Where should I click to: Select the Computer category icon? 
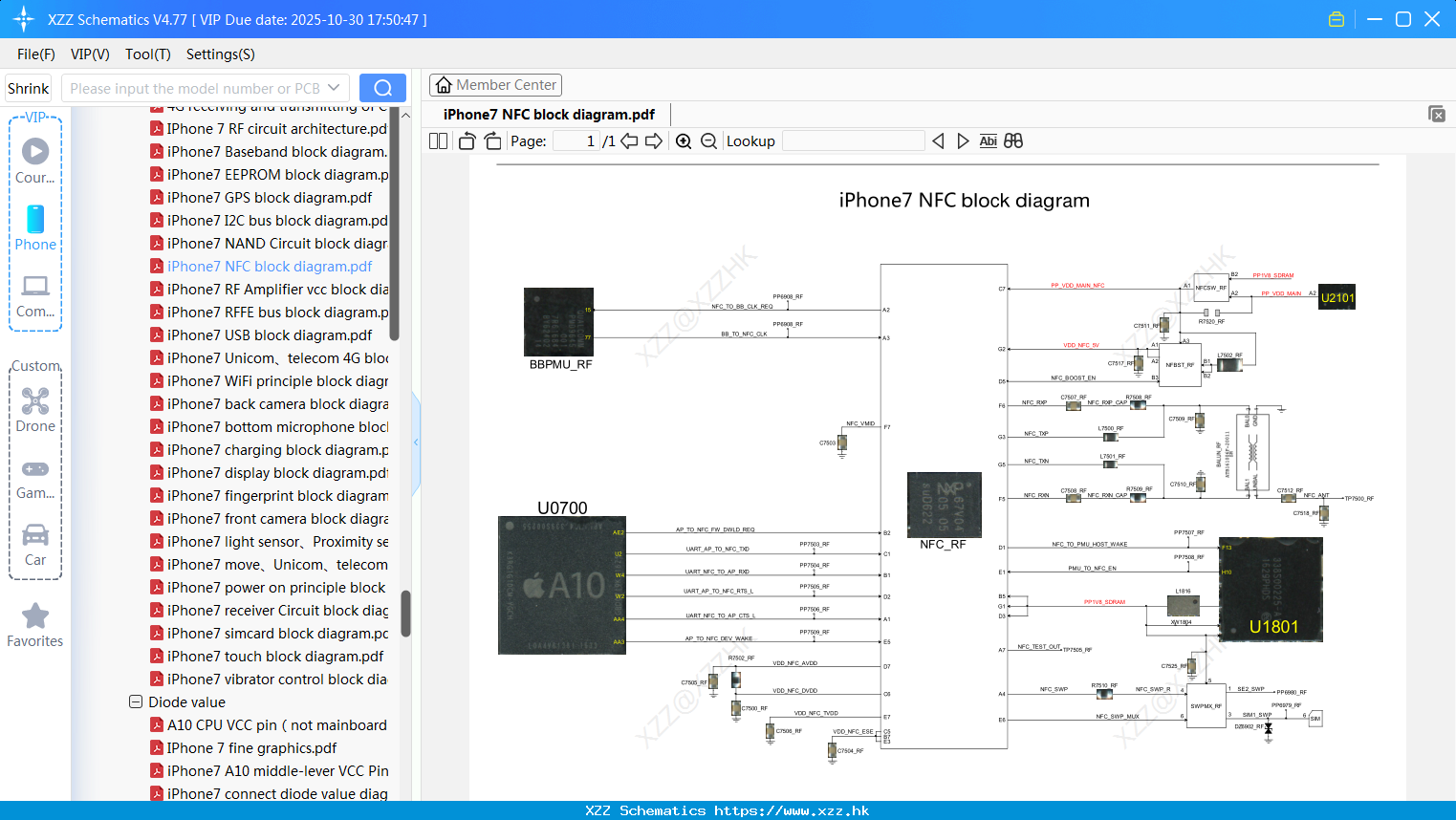tap(35, 295)
